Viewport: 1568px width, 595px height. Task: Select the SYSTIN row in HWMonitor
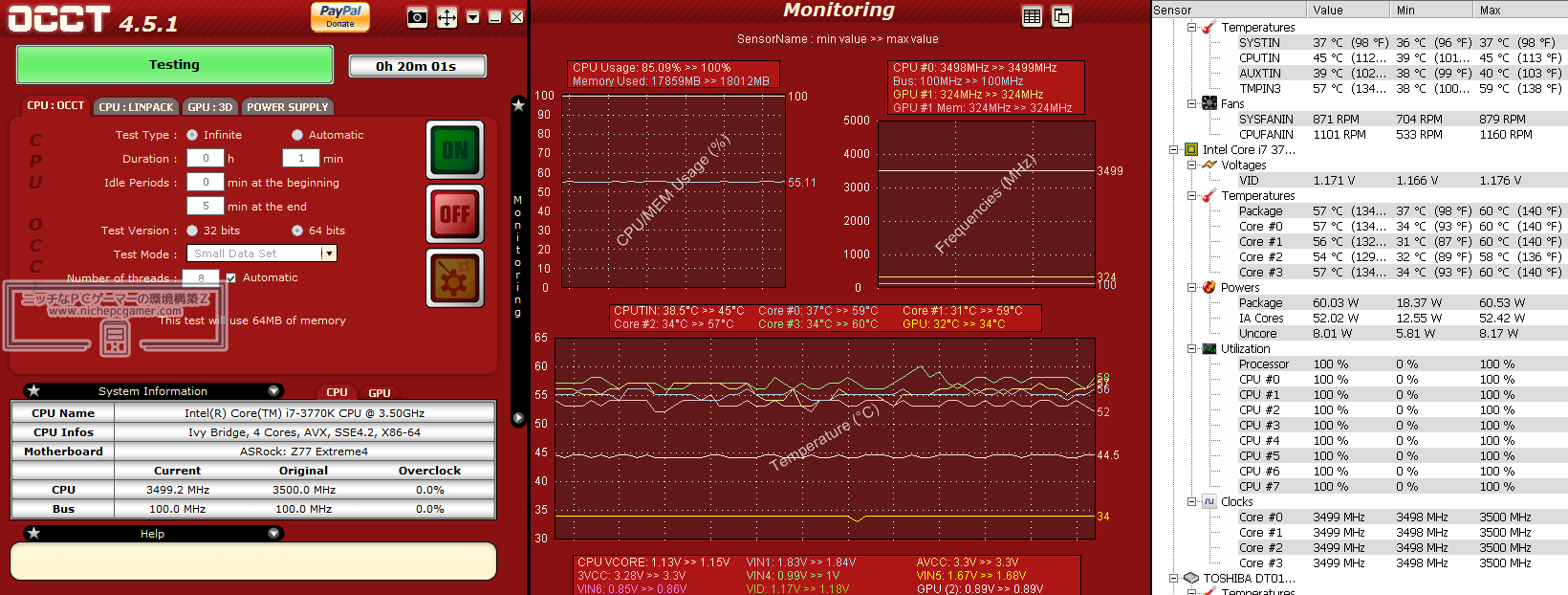click(x=1401, y=42)
